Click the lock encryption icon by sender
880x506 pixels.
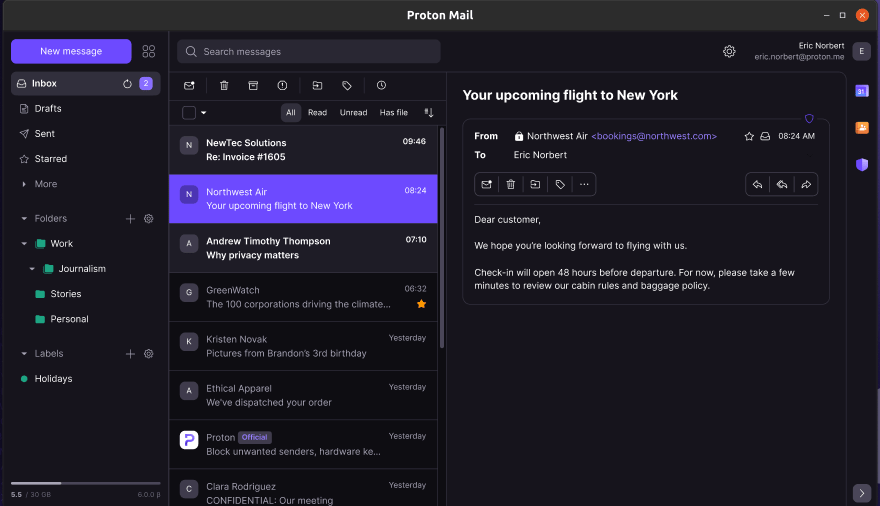(x=519, y=136)
